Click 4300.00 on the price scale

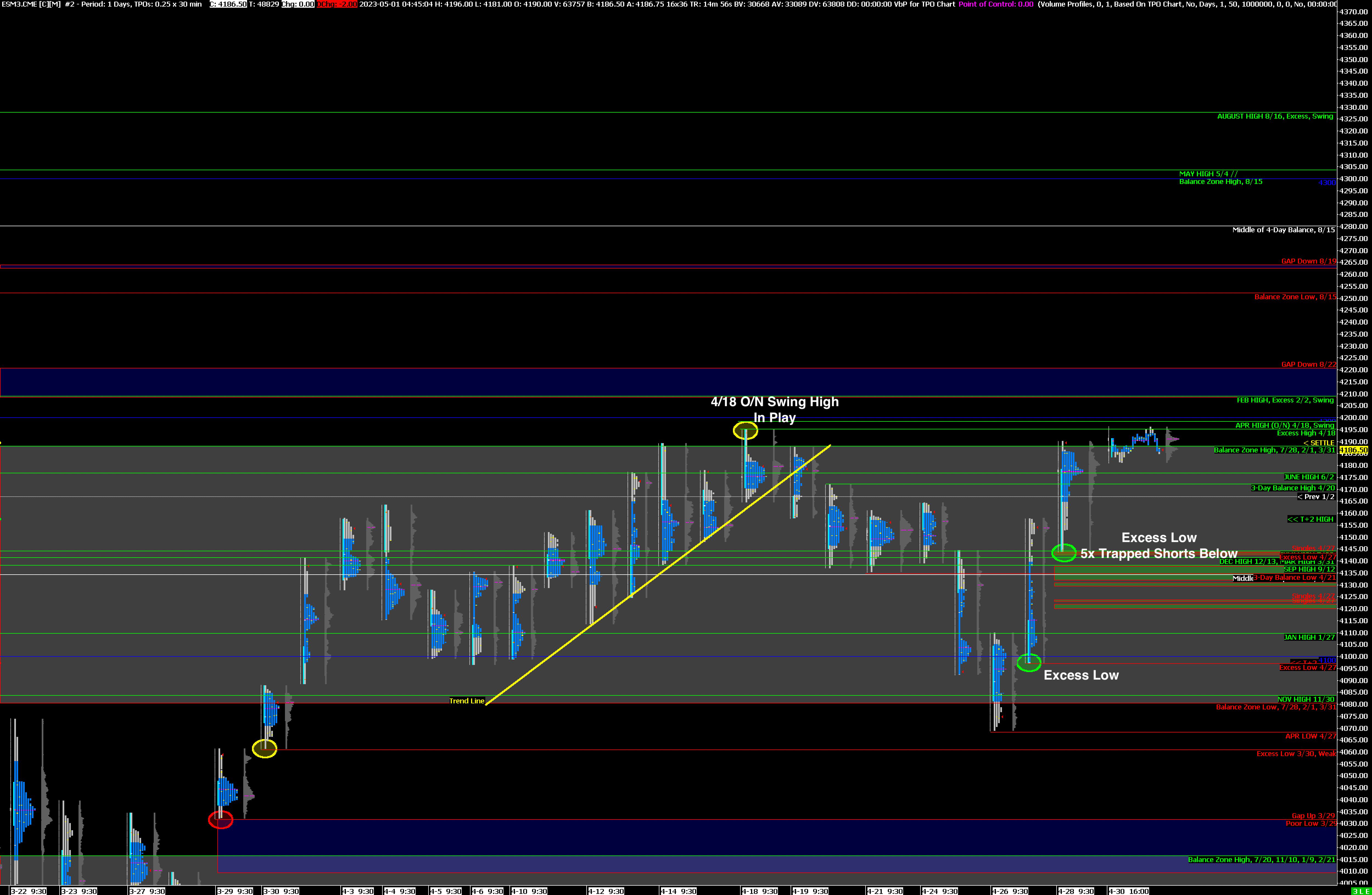pos(1353,179)
